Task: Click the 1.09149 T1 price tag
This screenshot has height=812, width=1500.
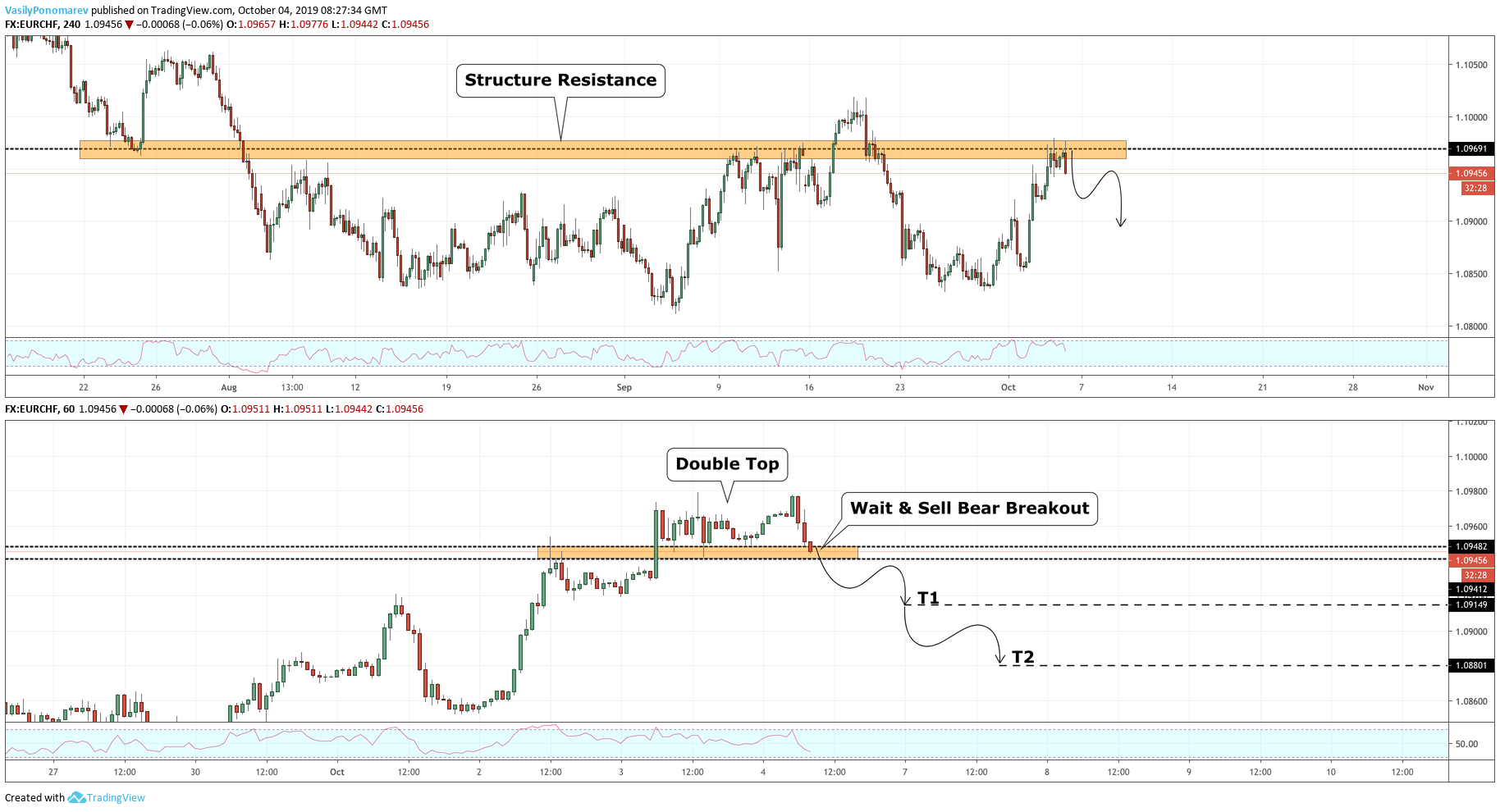Action: tap(1471, 604)
